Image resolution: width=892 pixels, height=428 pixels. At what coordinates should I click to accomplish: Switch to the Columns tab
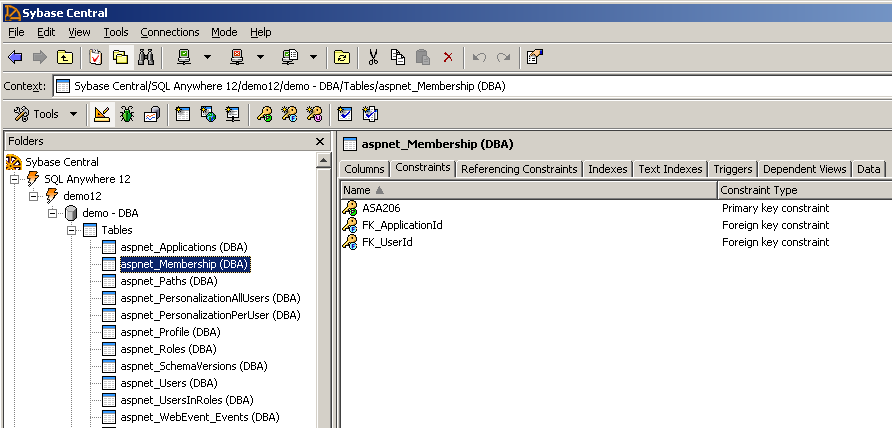(364, 169)
